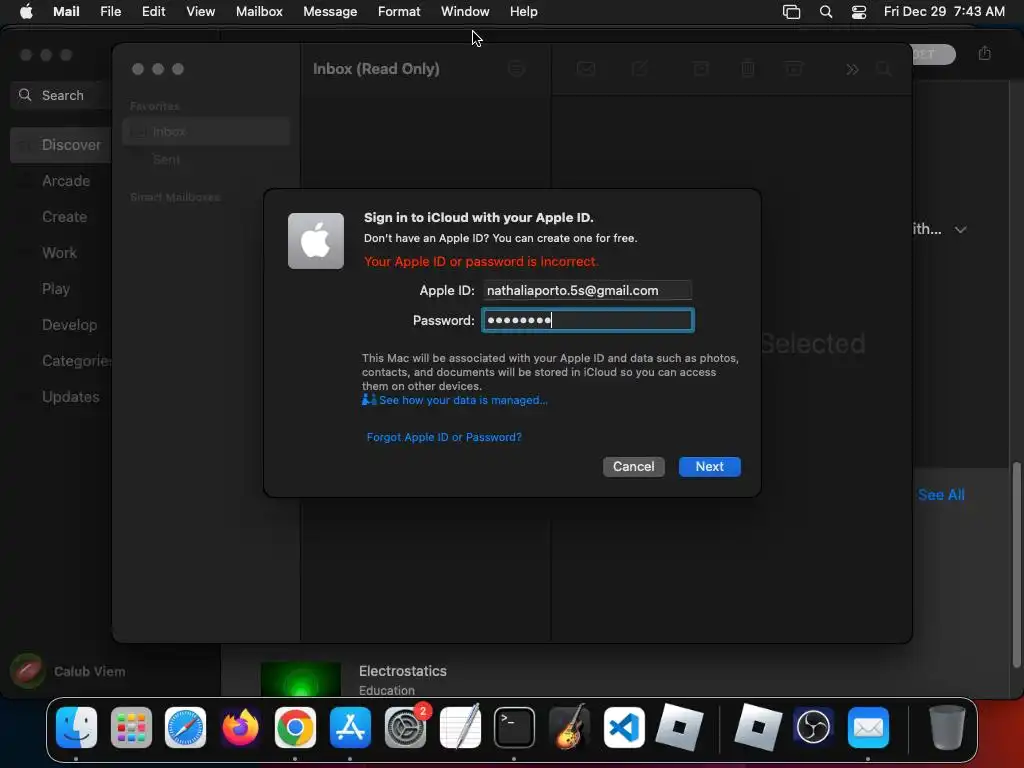Click the window-stack icon in menu bar

792,12
